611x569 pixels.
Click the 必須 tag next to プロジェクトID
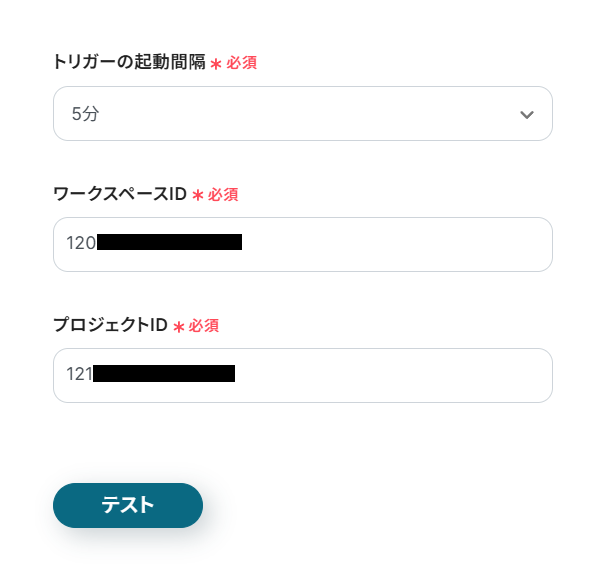click(204, 326)
